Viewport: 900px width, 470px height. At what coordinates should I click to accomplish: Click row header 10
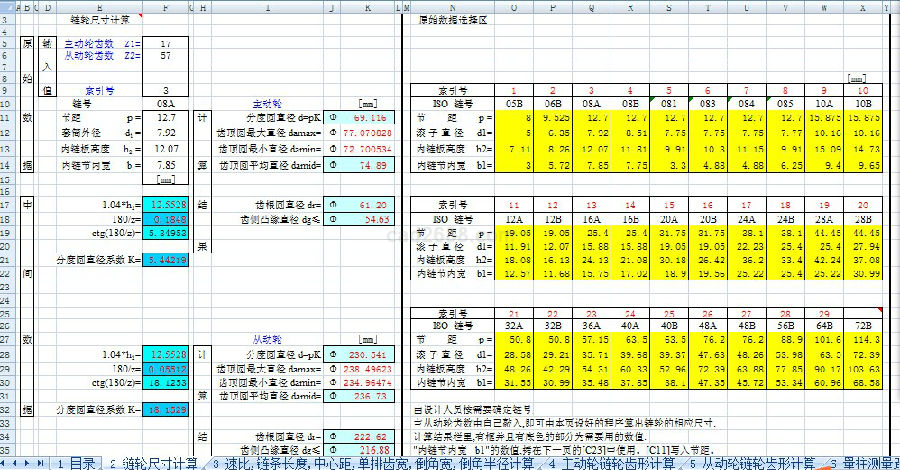[7, 102]
